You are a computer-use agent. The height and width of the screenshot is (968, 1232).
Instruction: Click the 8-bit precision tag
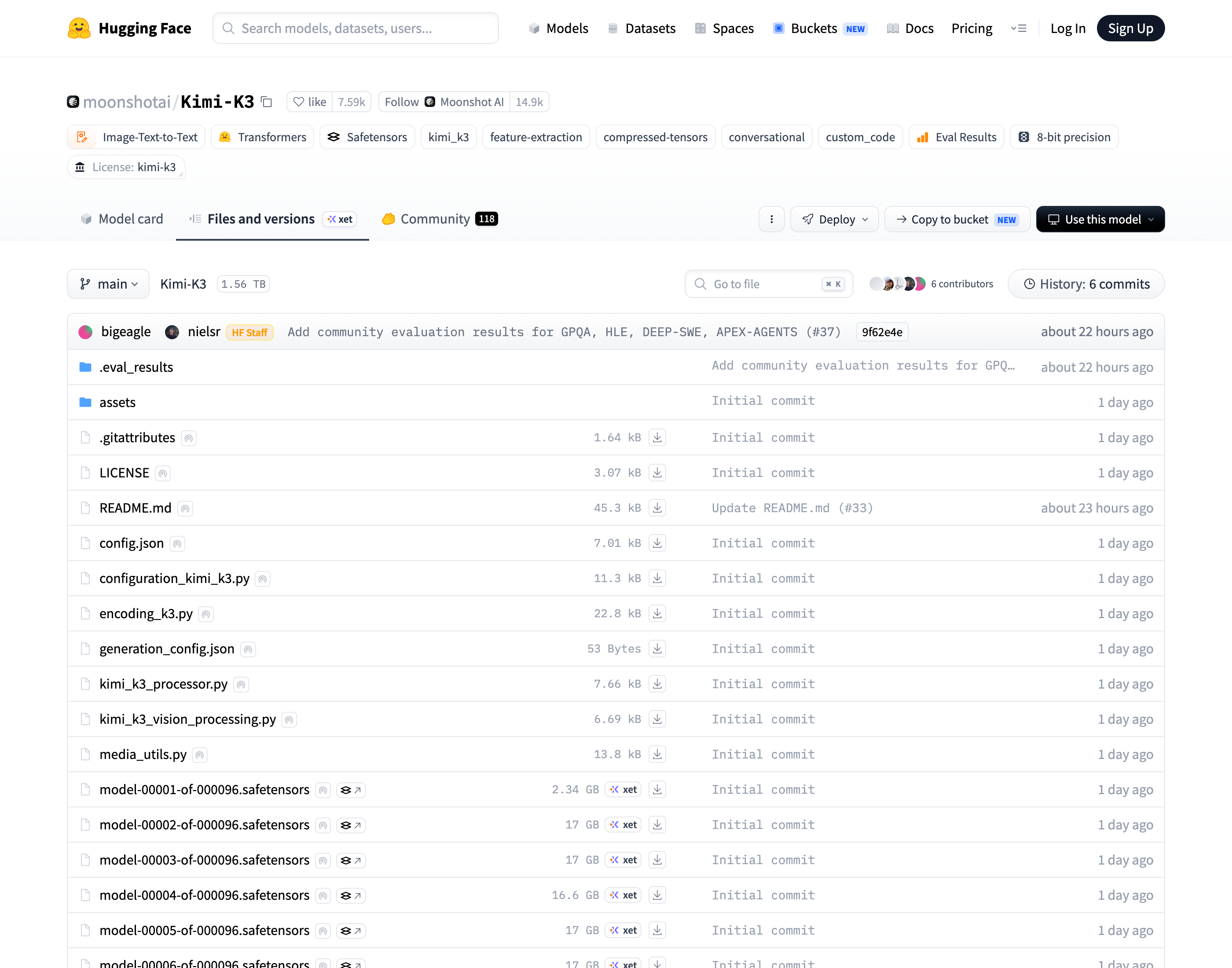click(1063, 137)
